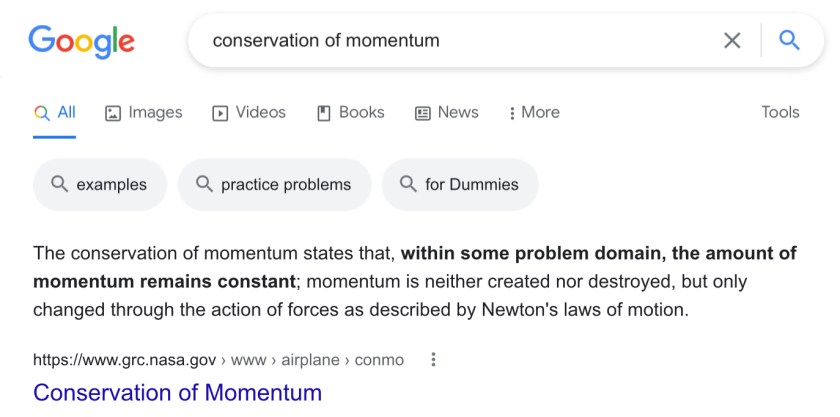This screenshot has width=840, height=417.
Task: Click the featured snippet bold text
Action: [600, 253]
